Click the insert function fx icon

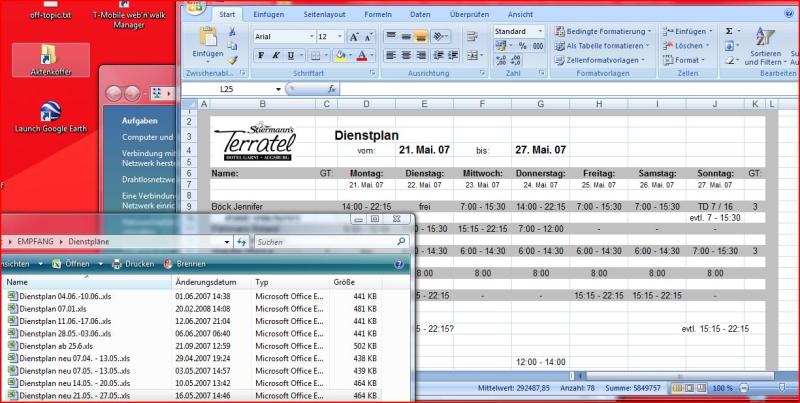[331, 89]
